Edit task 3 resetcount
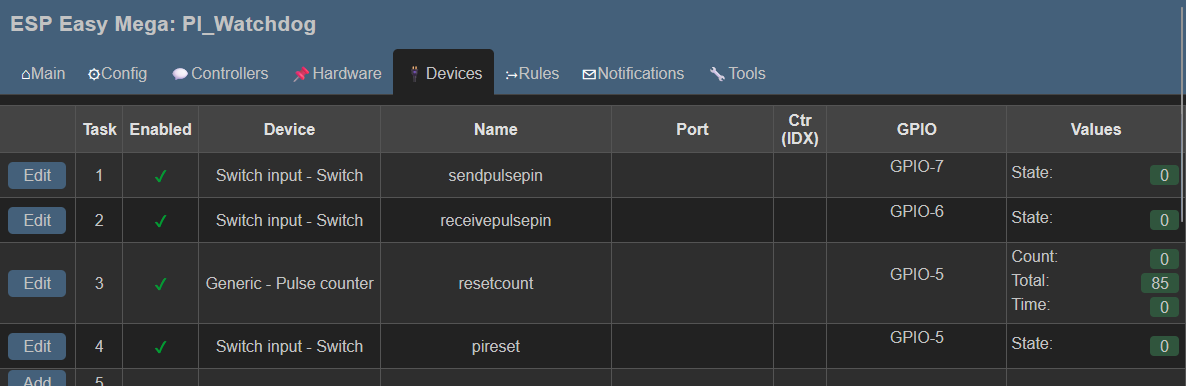 pyautogui.click(x=37, y=283)
